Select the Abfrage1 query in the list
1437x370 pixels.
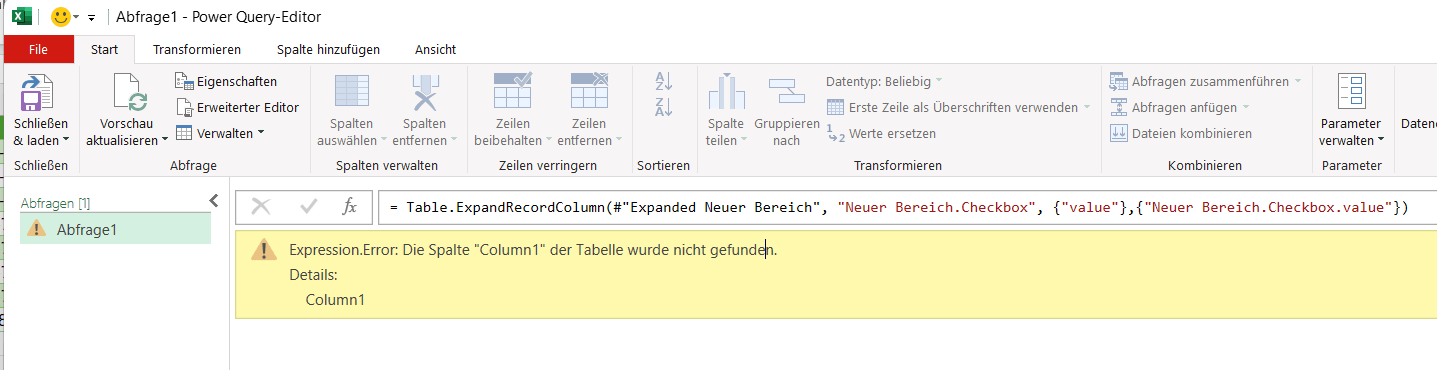[x=116, y=229]
